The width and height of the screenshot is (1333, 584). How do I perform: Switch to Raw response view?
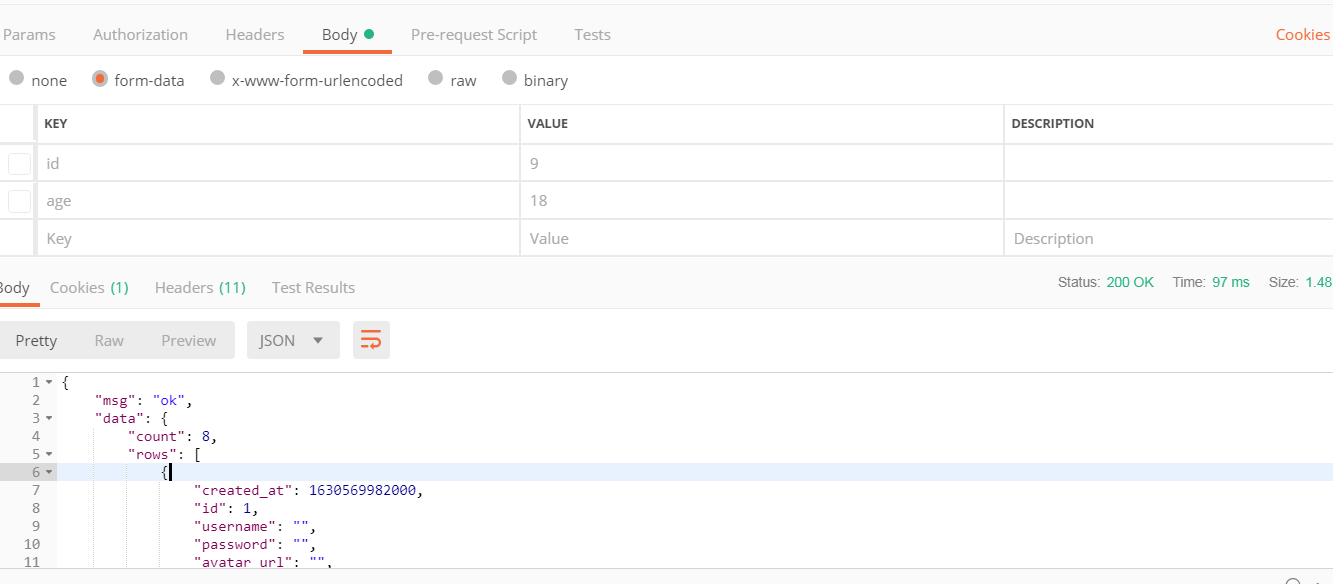(109, 340)
